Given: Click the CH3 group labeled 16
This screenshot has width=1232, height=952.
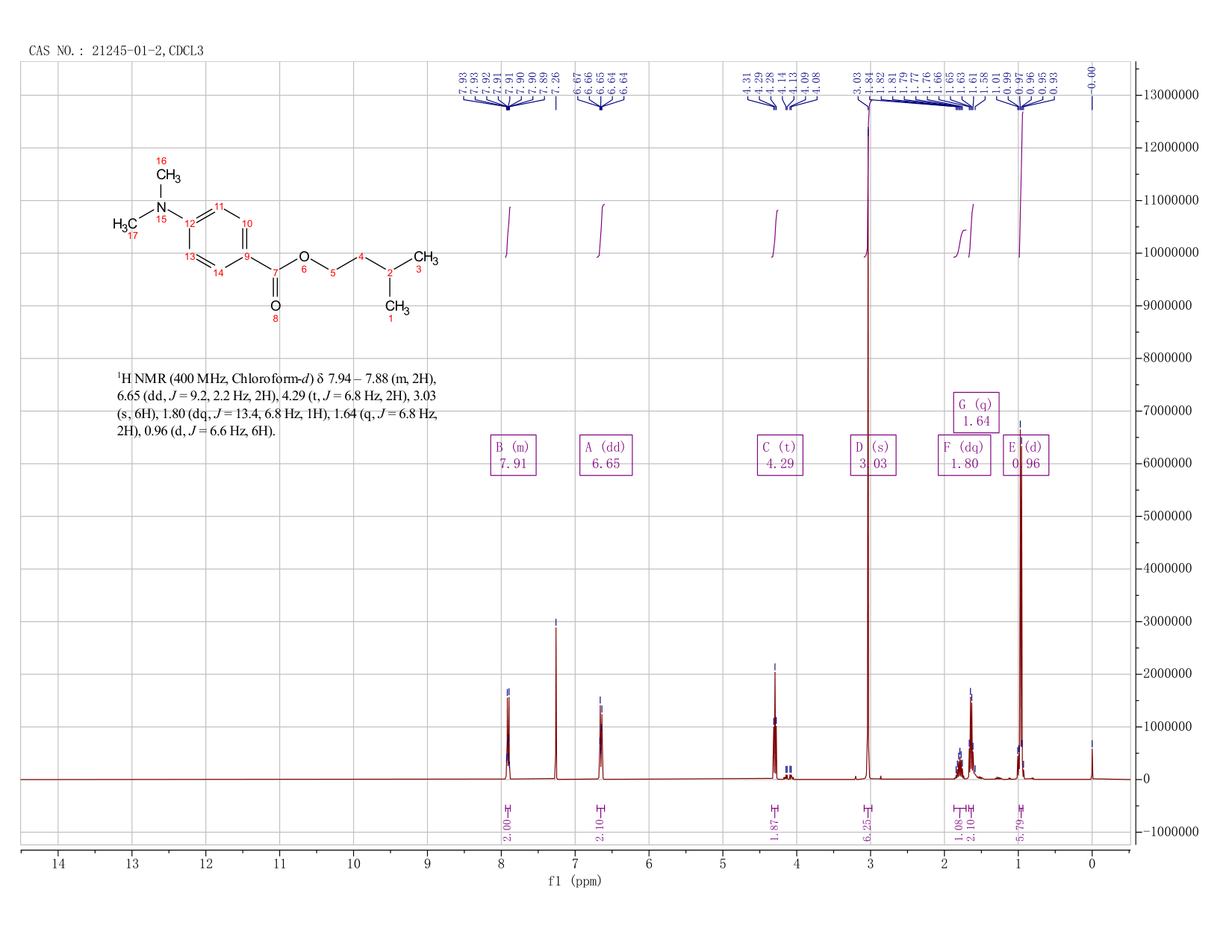Looking at the screenshot, I should tap(168, 175).
